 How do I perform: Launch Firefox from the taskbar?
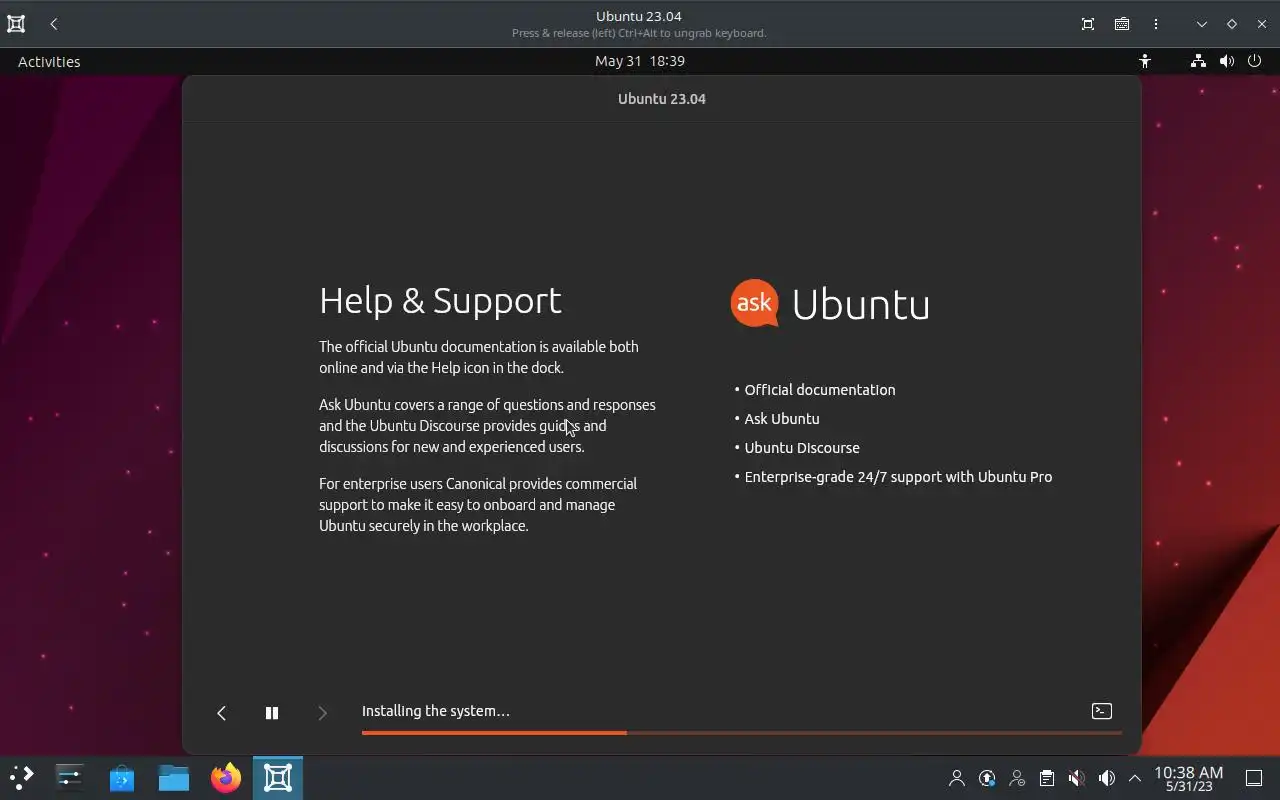tap(226, 777)
